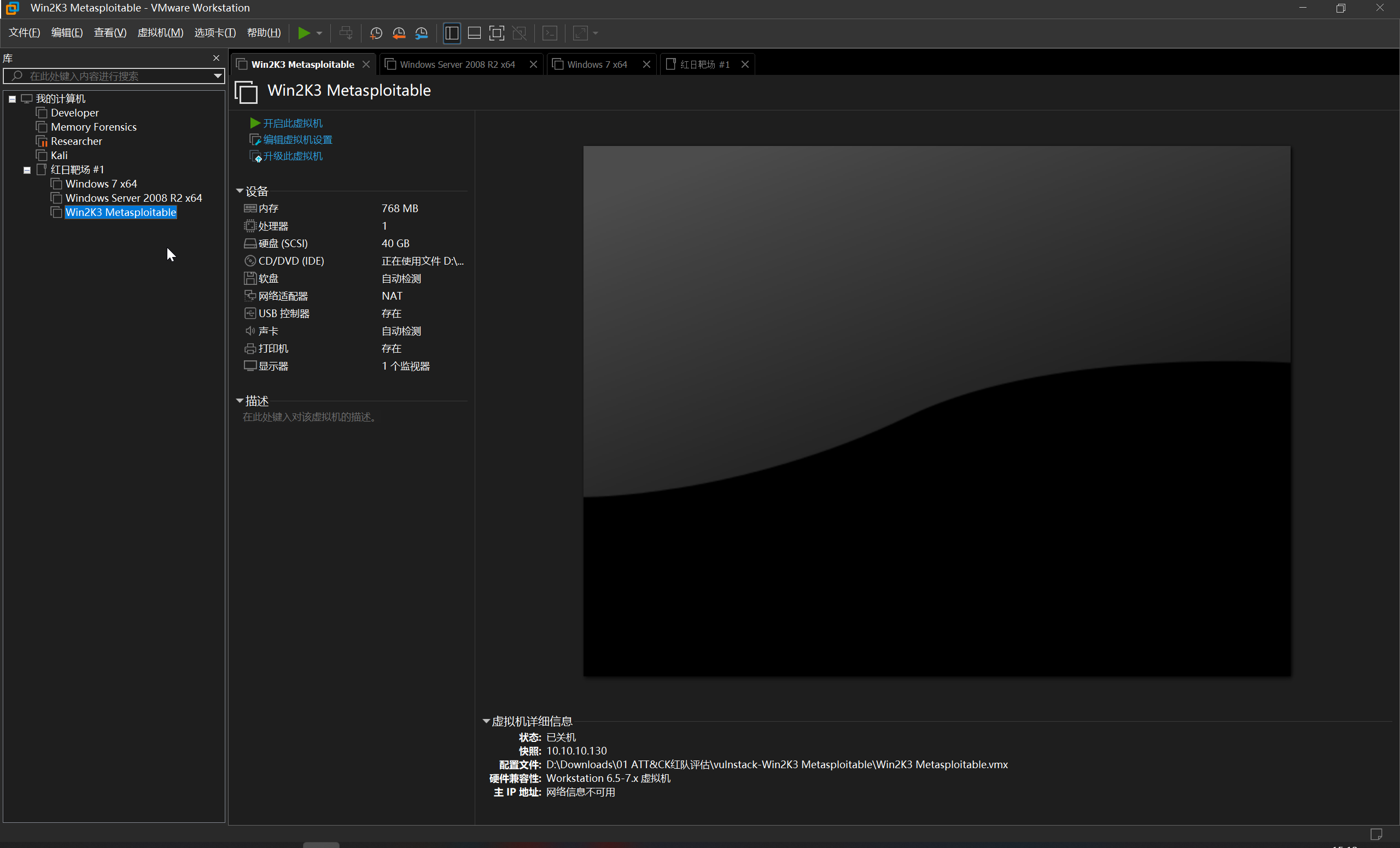Open the 编辑(E) menu

[x=67, y=33]
